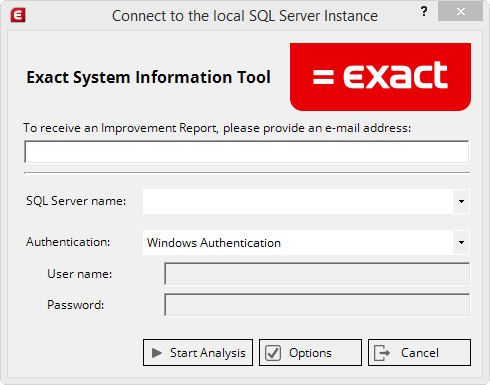
Task: Open the Options button
Action: (x=310, y=353)
